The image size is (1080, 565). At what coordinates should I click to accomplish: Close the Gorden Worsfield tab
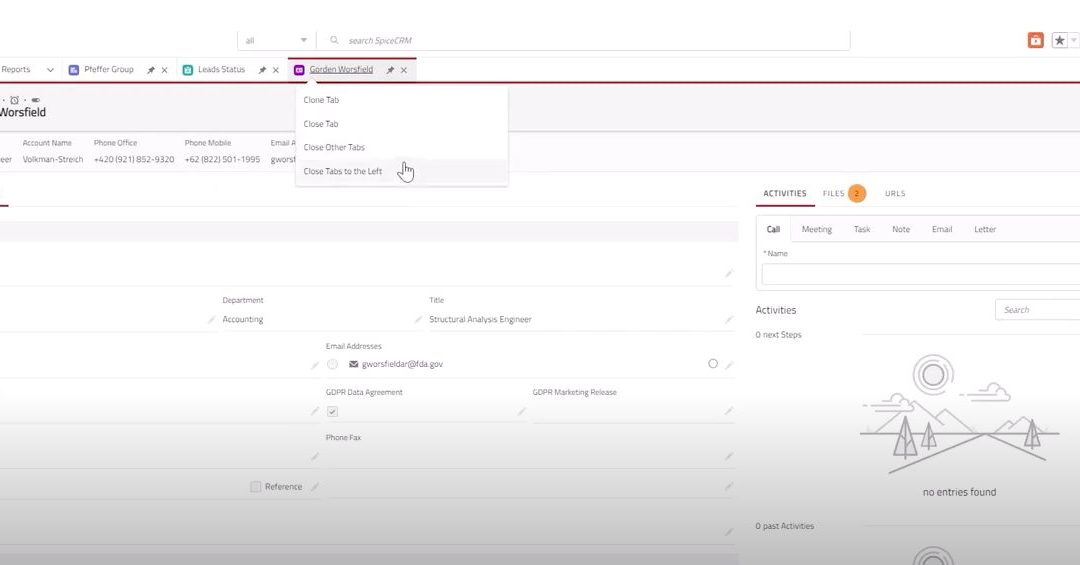click(x=404, y=70)
